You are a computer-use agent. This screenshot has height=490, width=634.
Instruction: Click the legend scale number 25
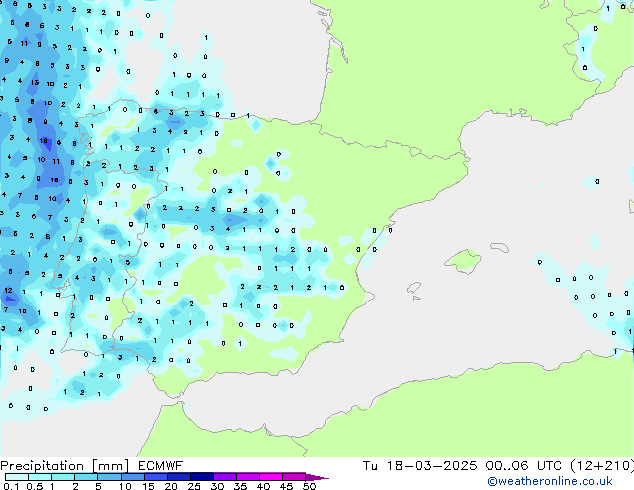[194, 486]
